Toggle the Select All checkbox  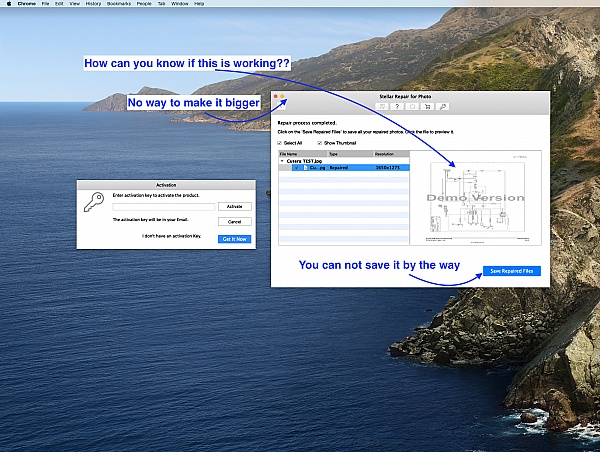coord(280,143)
